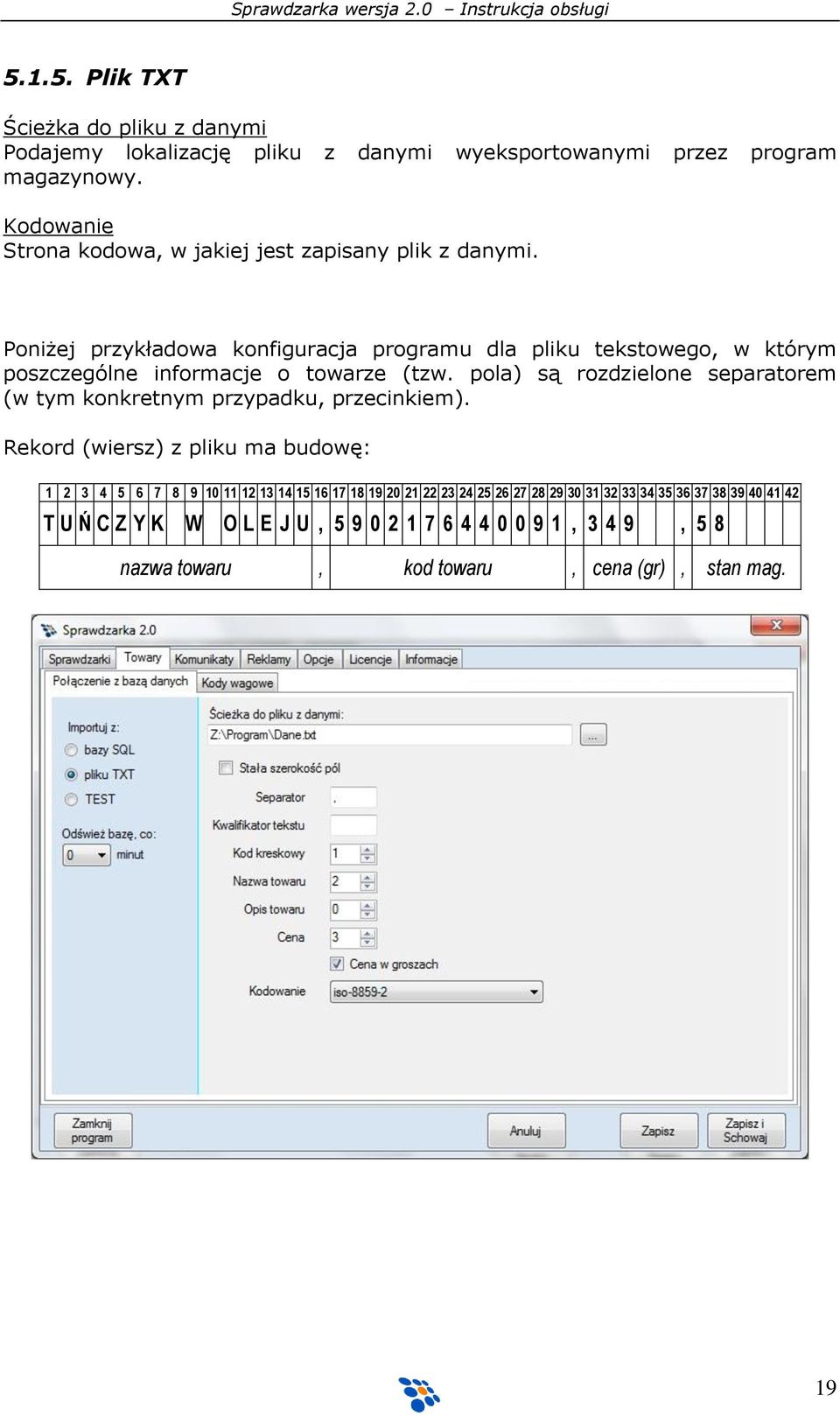Click the Anuluj button

coord(526,1131)
